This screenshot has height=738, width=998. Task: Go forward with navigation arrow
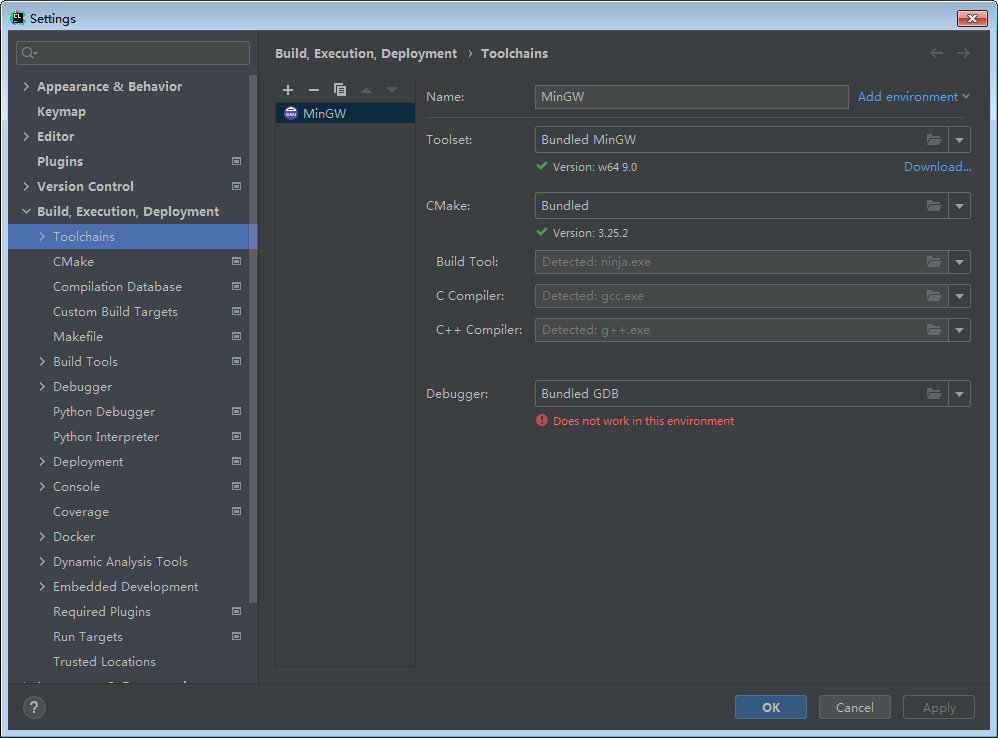click(964, 53)
